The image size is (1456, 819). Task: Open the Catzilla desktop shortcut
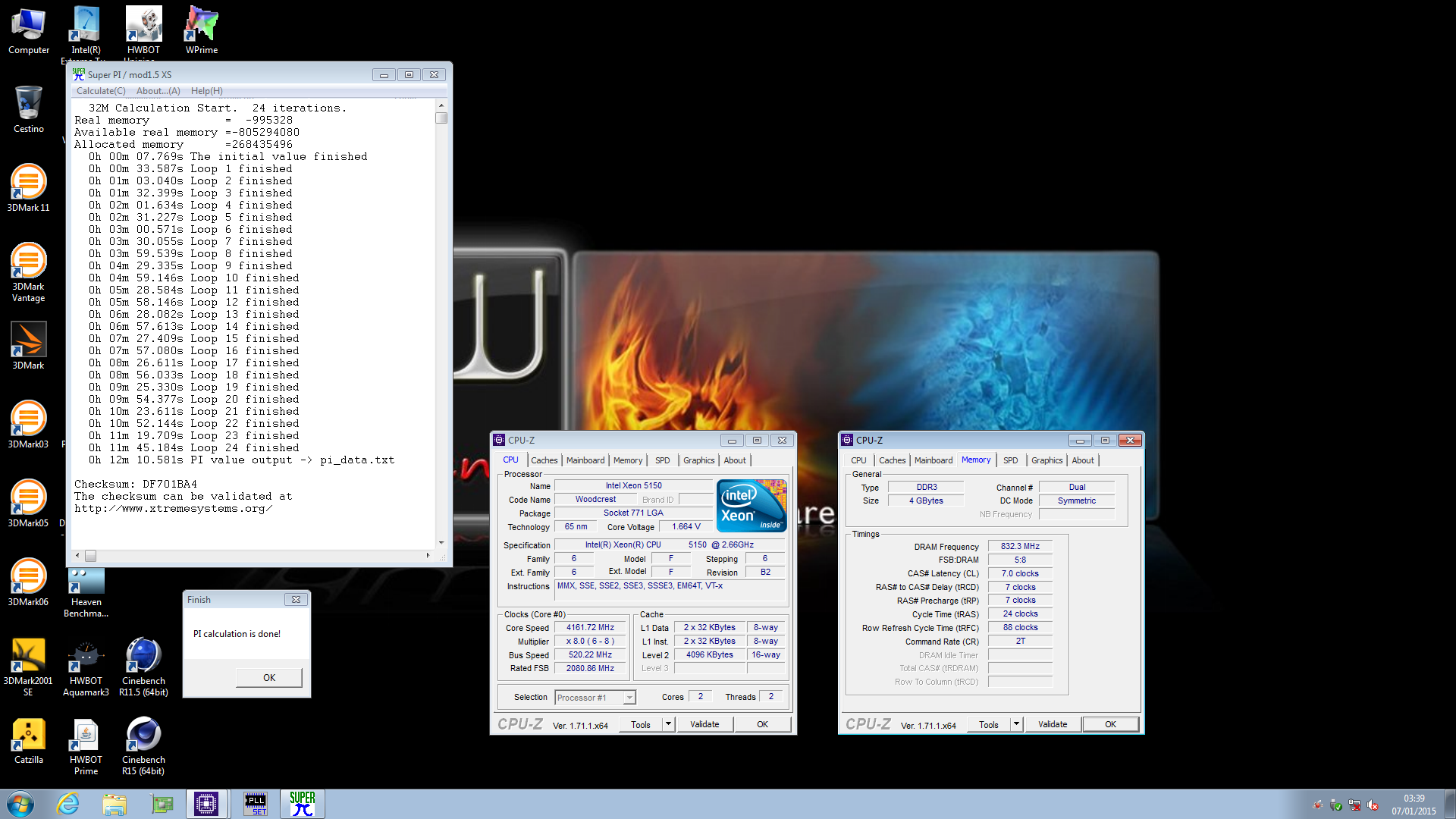coord(29,741)
